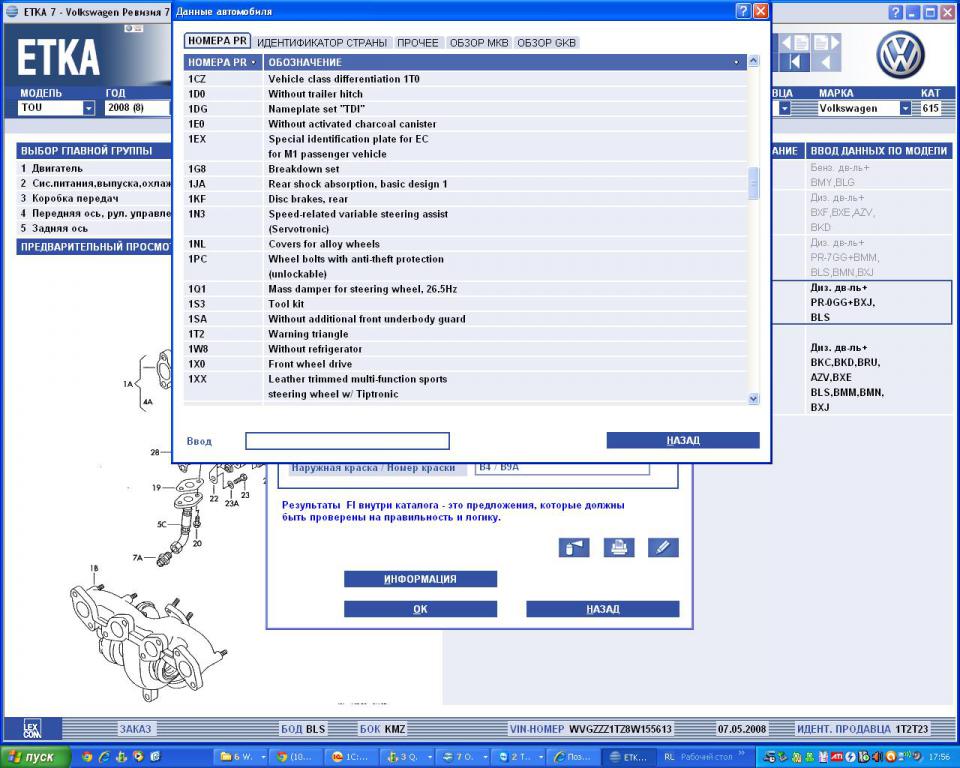Select model entry PR-0GG+BXJ, BLS

click(x=863, y=303)
